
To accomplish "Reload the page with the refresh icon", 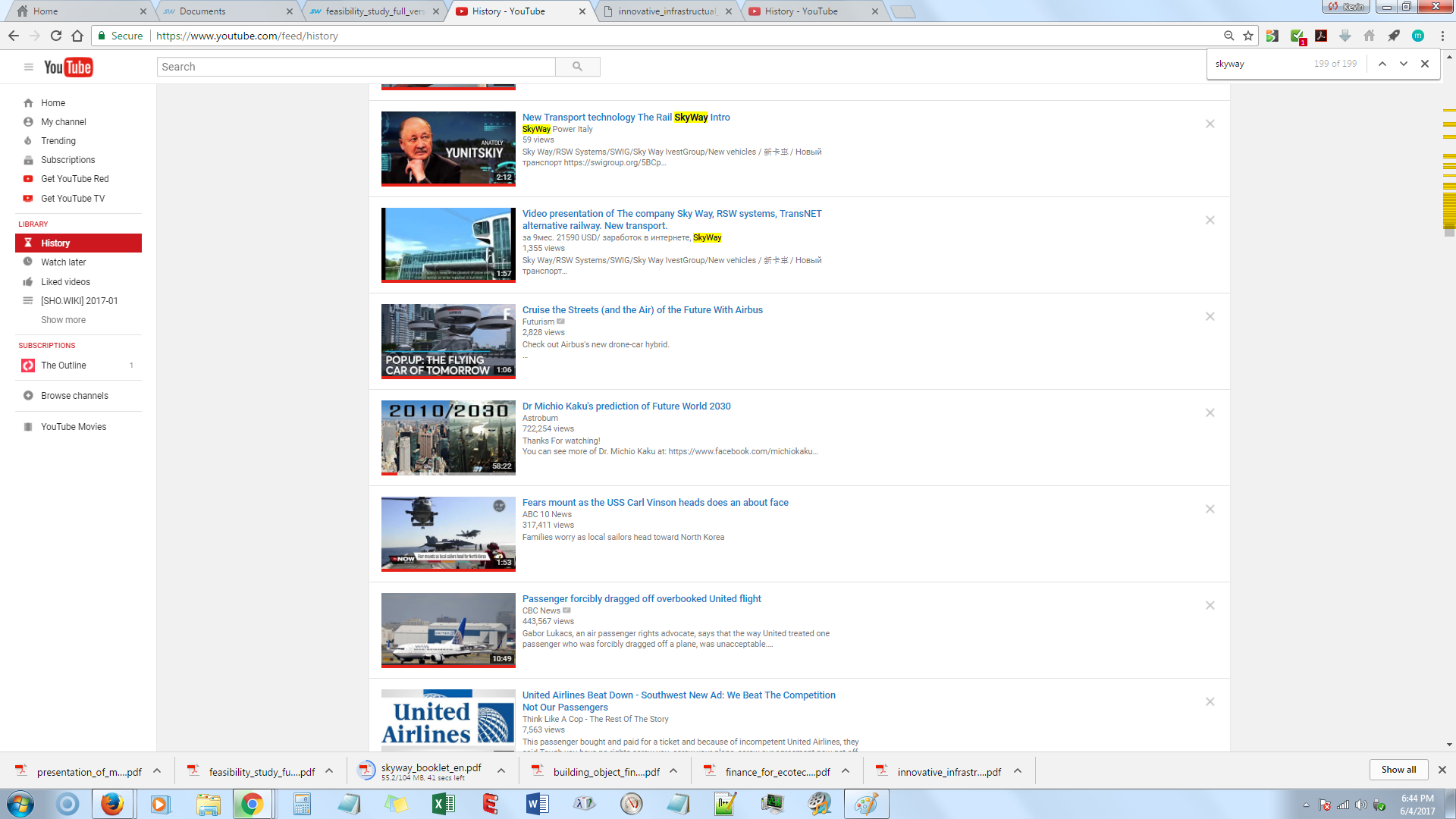I will click(56, 36).
